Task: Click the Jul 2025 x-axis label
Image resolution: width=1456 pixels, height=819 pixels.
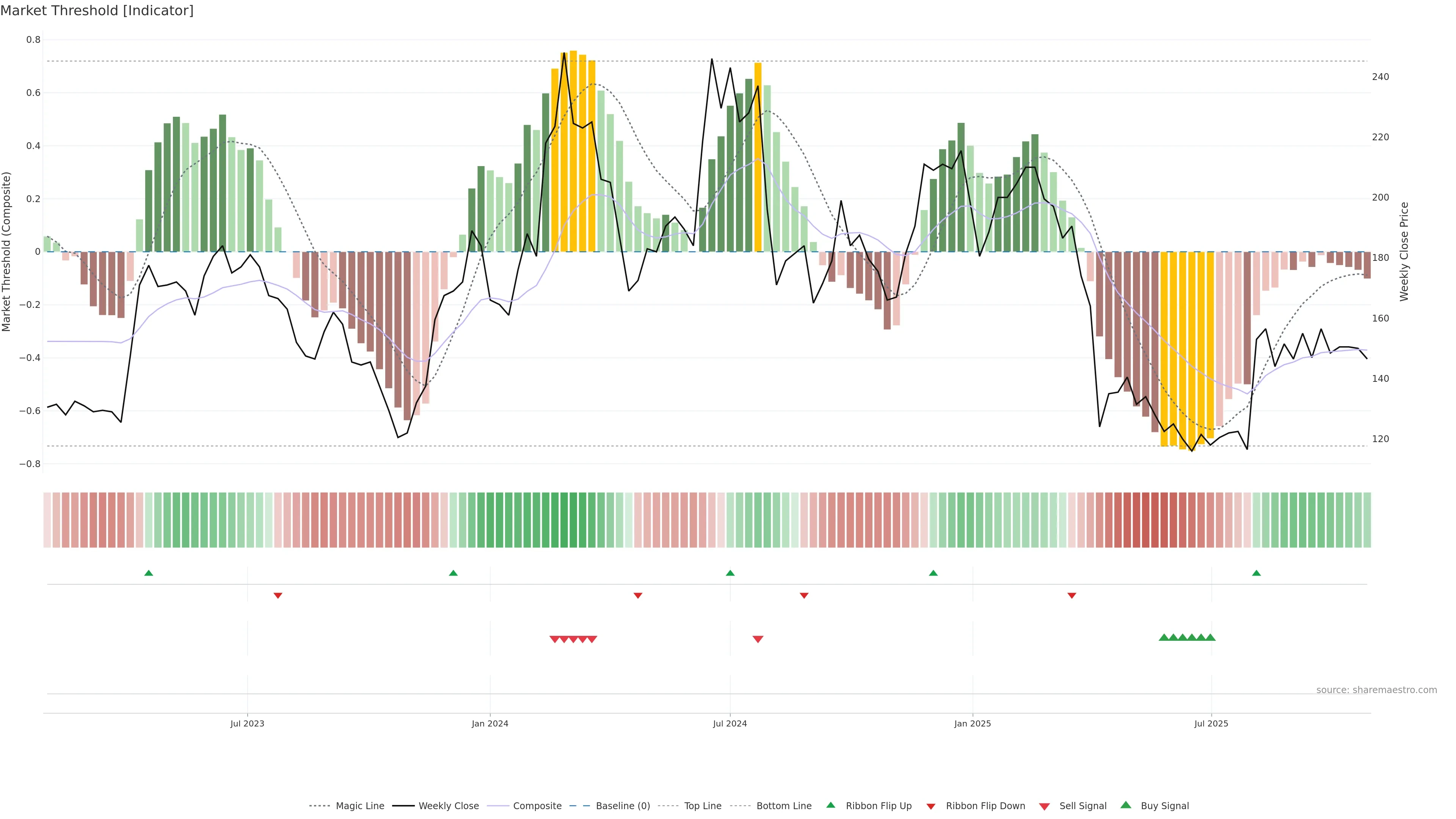Action: [1211, 723]
